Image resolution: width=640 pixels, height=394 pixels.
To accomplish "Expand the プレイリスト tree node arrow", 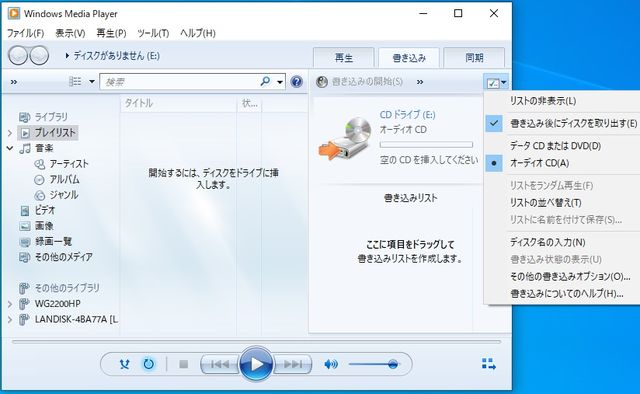I will (x=10, y=133).
